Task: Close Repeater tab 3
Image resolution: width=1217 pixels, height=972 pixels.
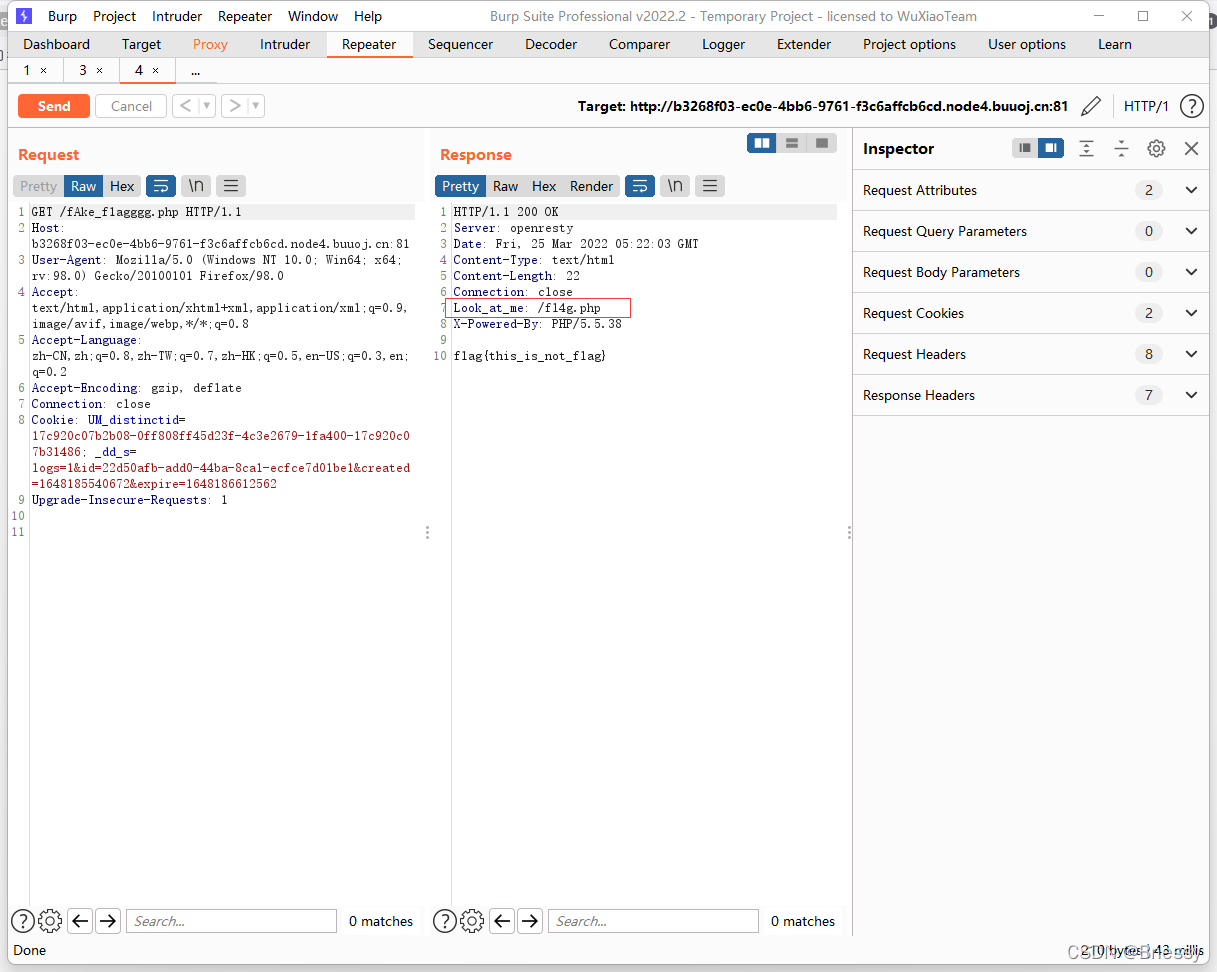Action: coord(99,70)
